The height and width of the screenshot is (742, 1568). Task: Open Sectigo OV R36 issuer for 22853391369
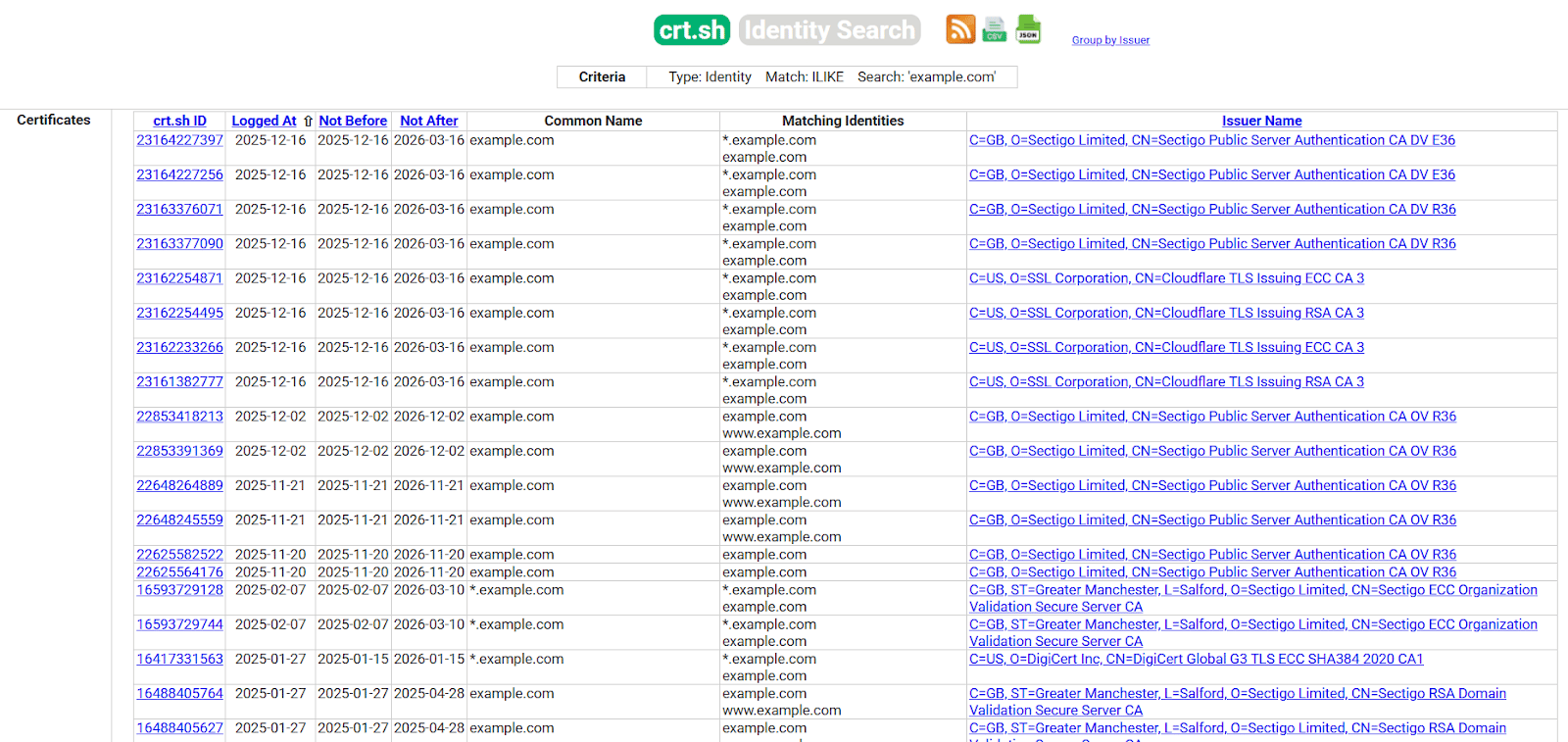pyautogui.click(x=1212, y=451)
